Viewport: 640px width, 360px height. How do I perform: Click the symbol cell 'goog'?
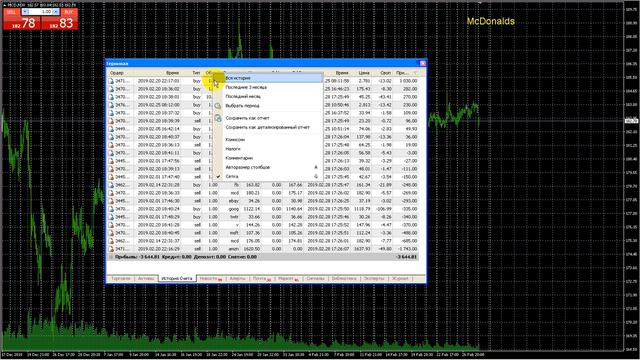pyautogui.click(x=233, y=209)
